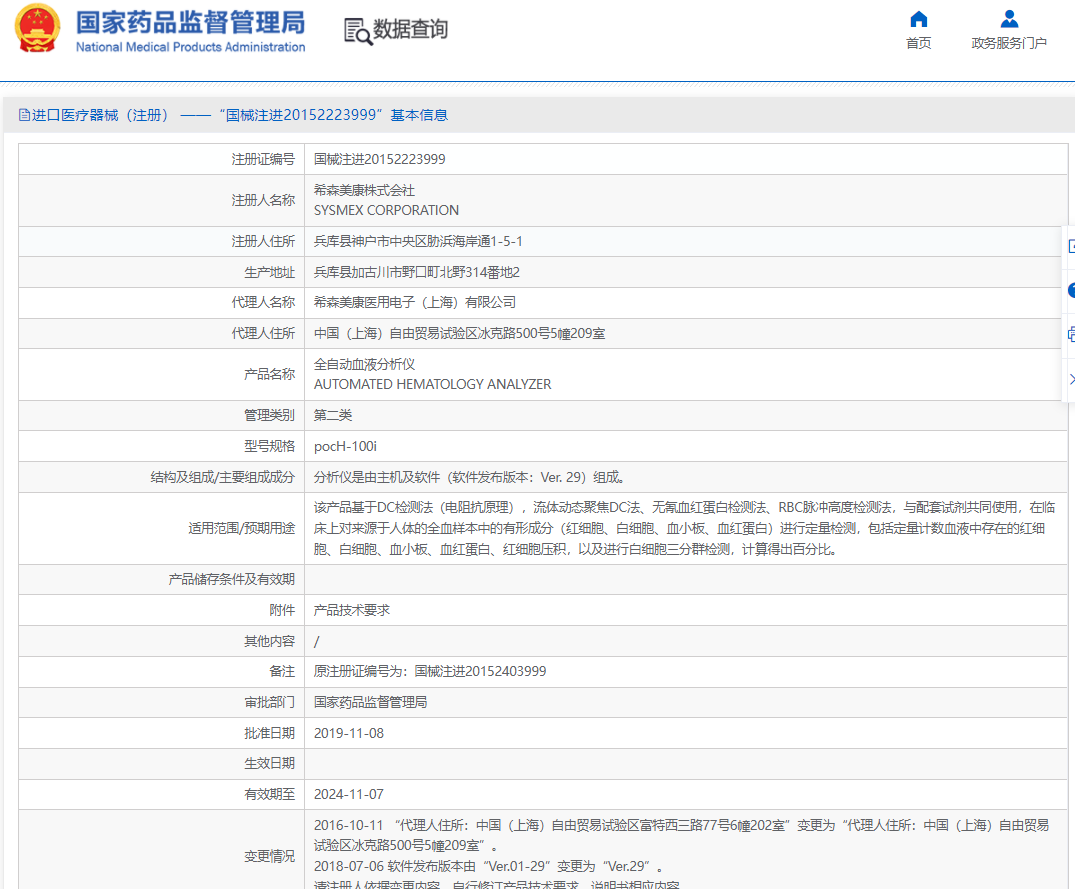Click the 管理类别 row label
This screenshot has width=1075, height=889.
click(x=269, y=415)
